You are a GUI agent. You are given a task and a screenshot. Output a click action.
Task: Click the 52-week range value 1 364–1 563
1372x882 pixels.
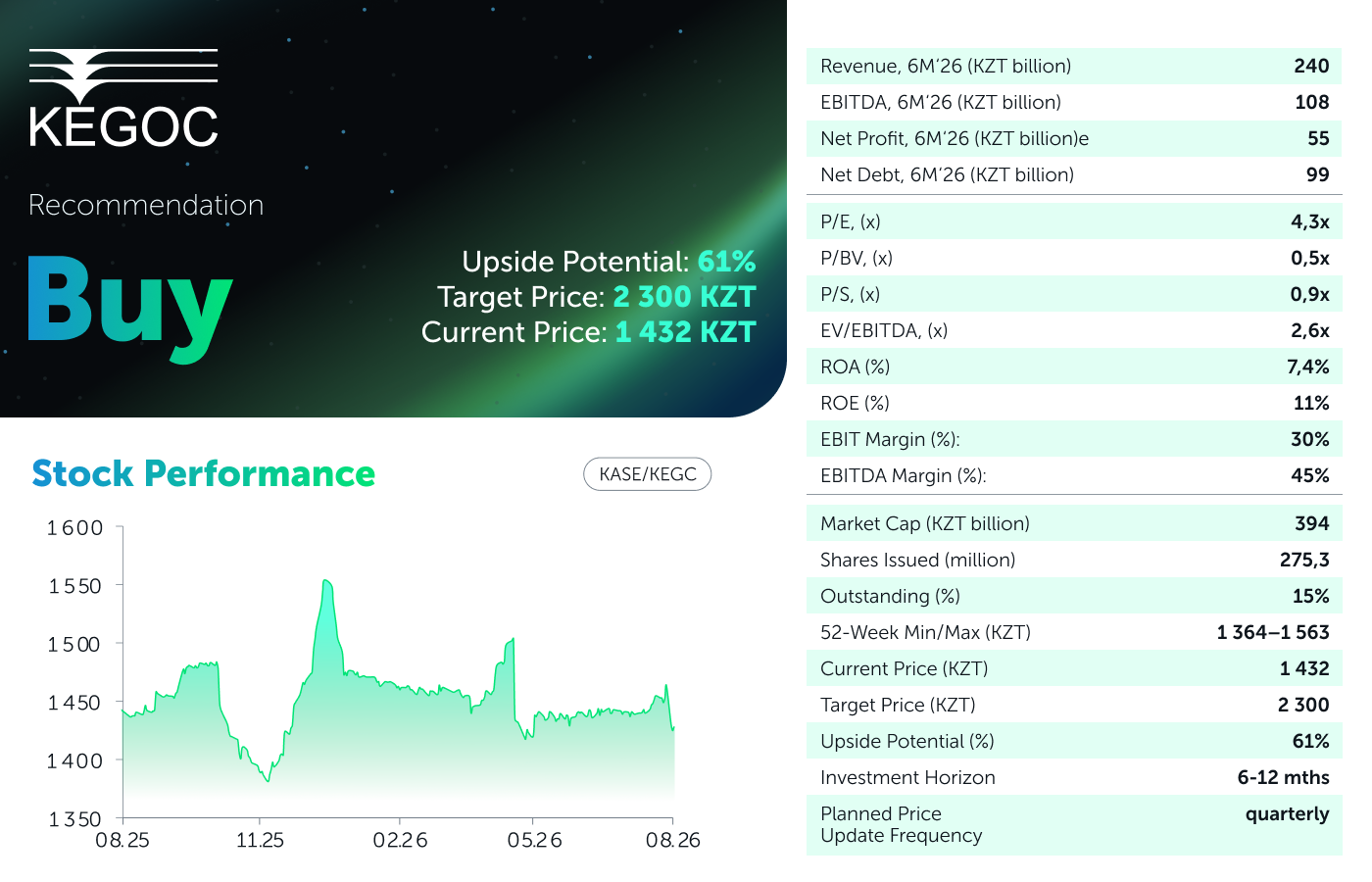click(x=1273, y=632)
